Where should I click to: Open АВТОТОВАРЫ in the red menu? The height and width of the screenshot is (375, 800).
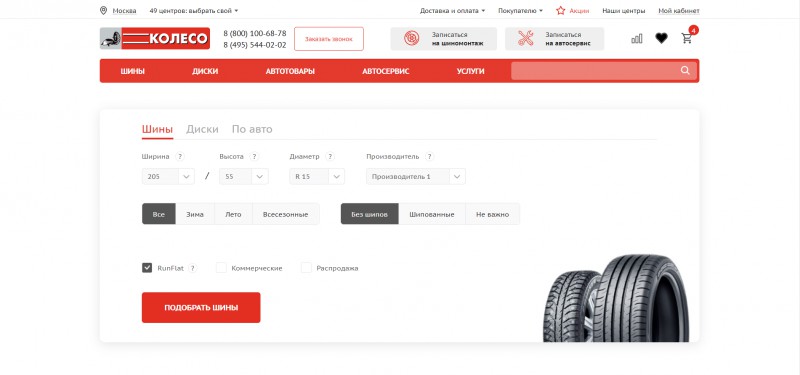(290, 71)
